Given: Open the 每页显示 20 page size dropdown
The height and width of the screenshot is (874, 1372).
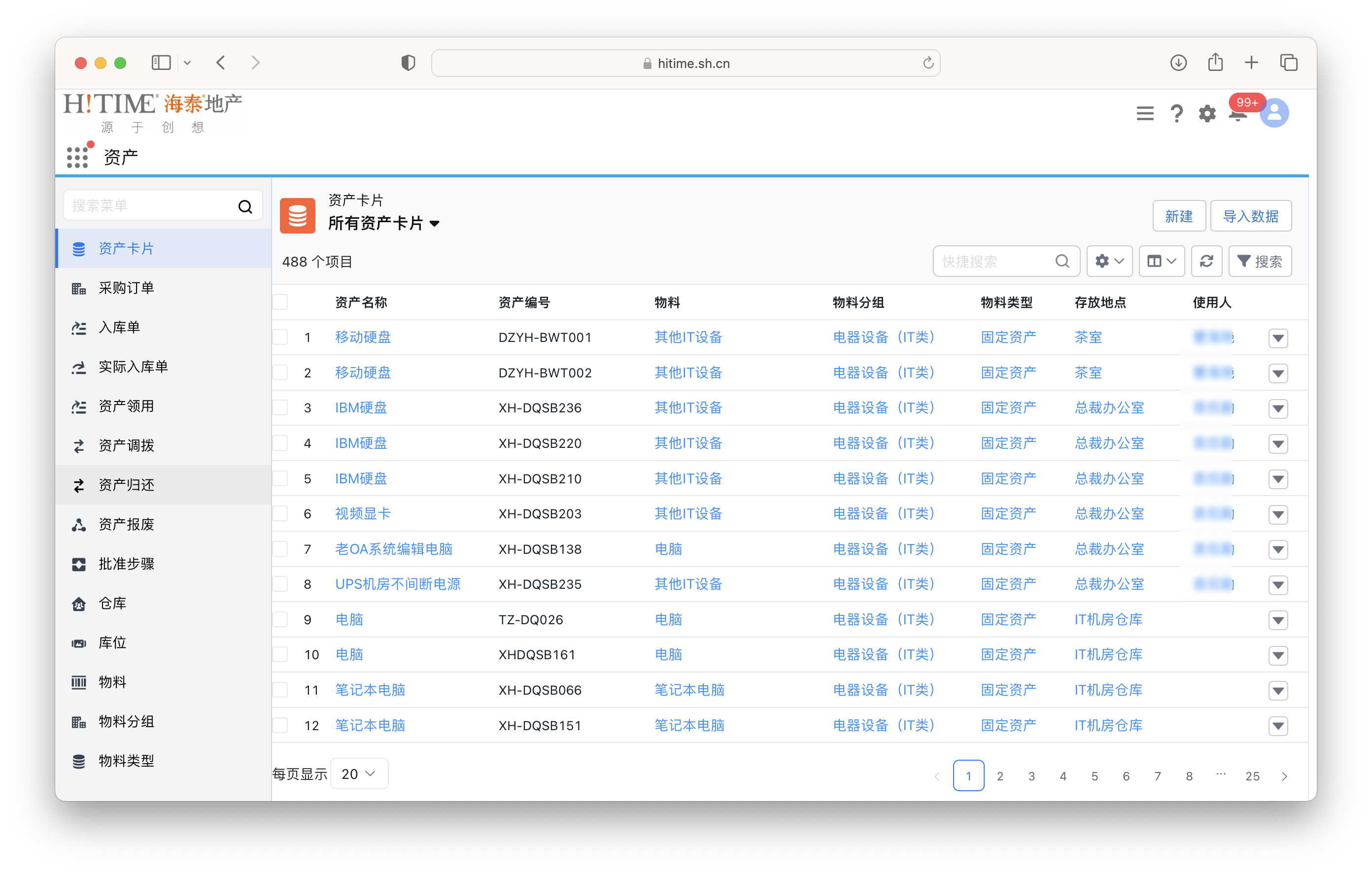Looking at the screenshot, I should [x=359, y=773].
